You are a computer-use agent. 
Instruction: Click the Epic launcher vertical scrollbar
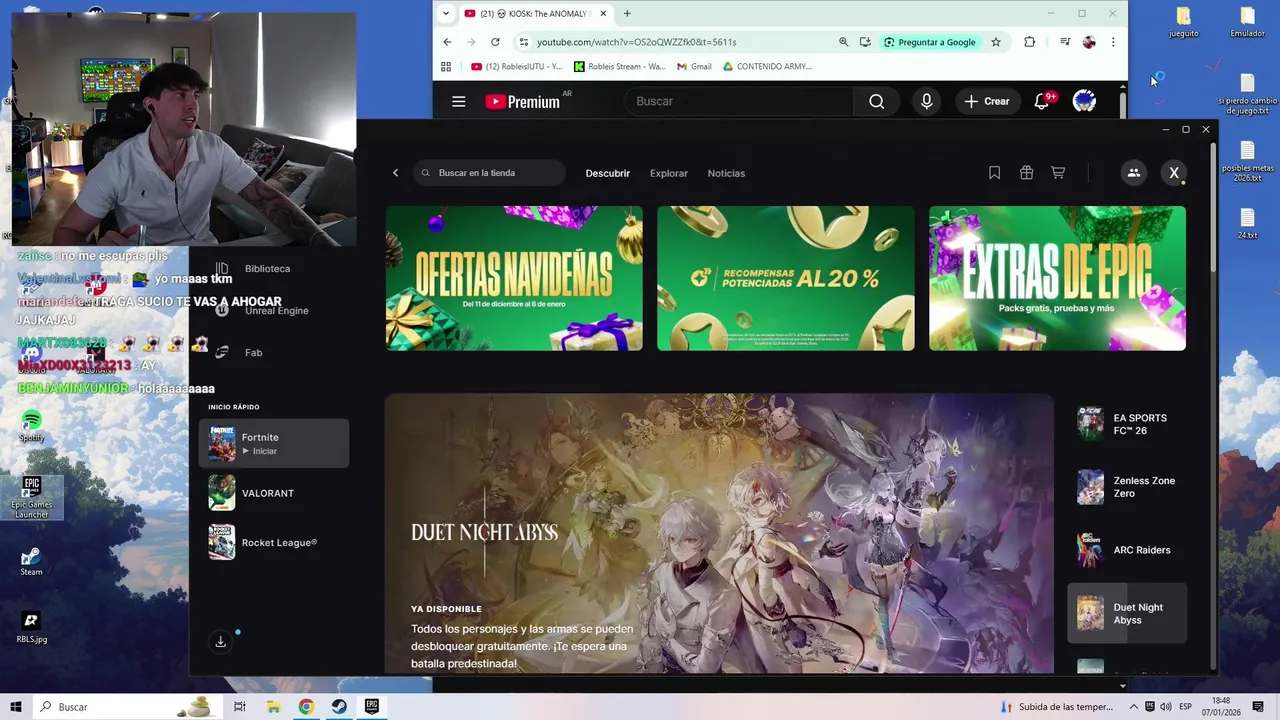(x=1214, y=210)
